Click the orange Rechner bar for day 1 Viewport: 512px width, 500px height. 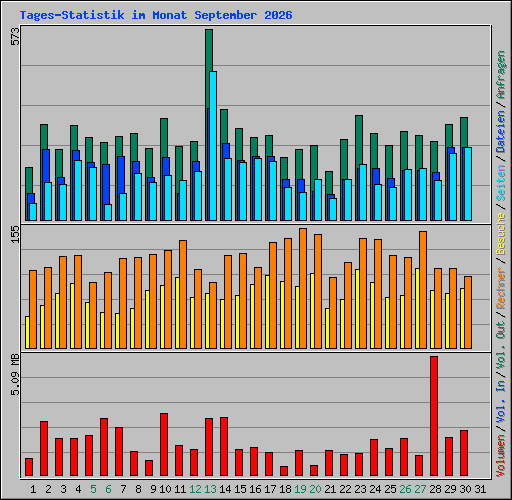[33, 309]
